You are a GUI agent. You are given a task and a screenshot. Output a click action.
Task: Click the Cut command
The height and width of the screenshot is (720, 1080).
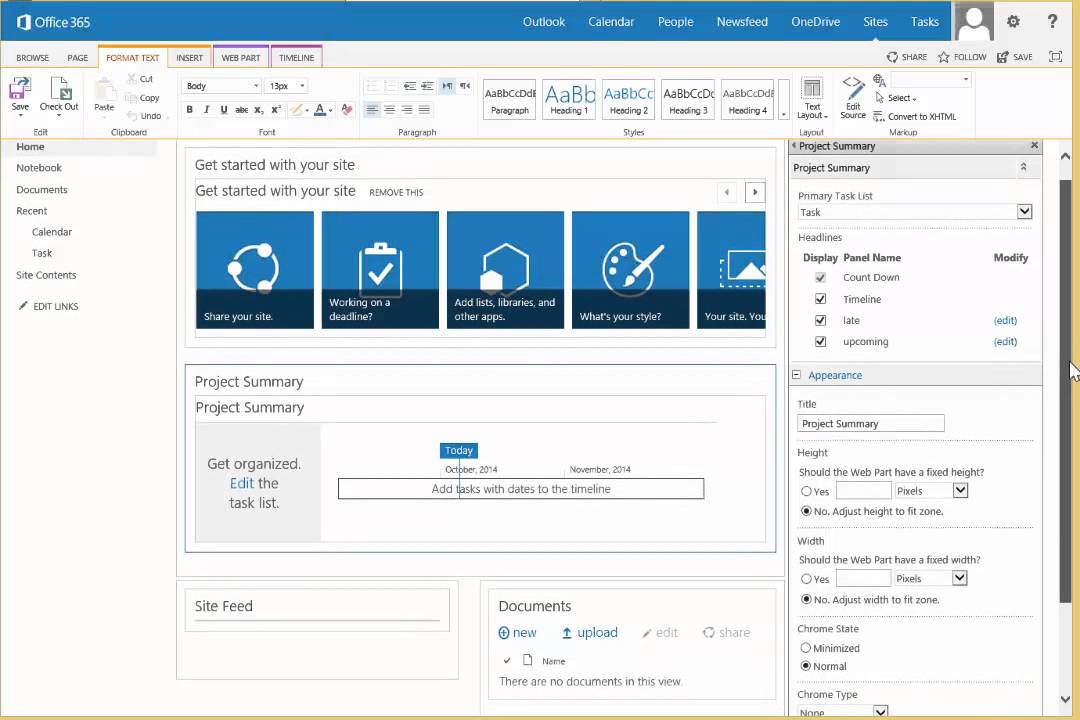click(x=141, y=79)
